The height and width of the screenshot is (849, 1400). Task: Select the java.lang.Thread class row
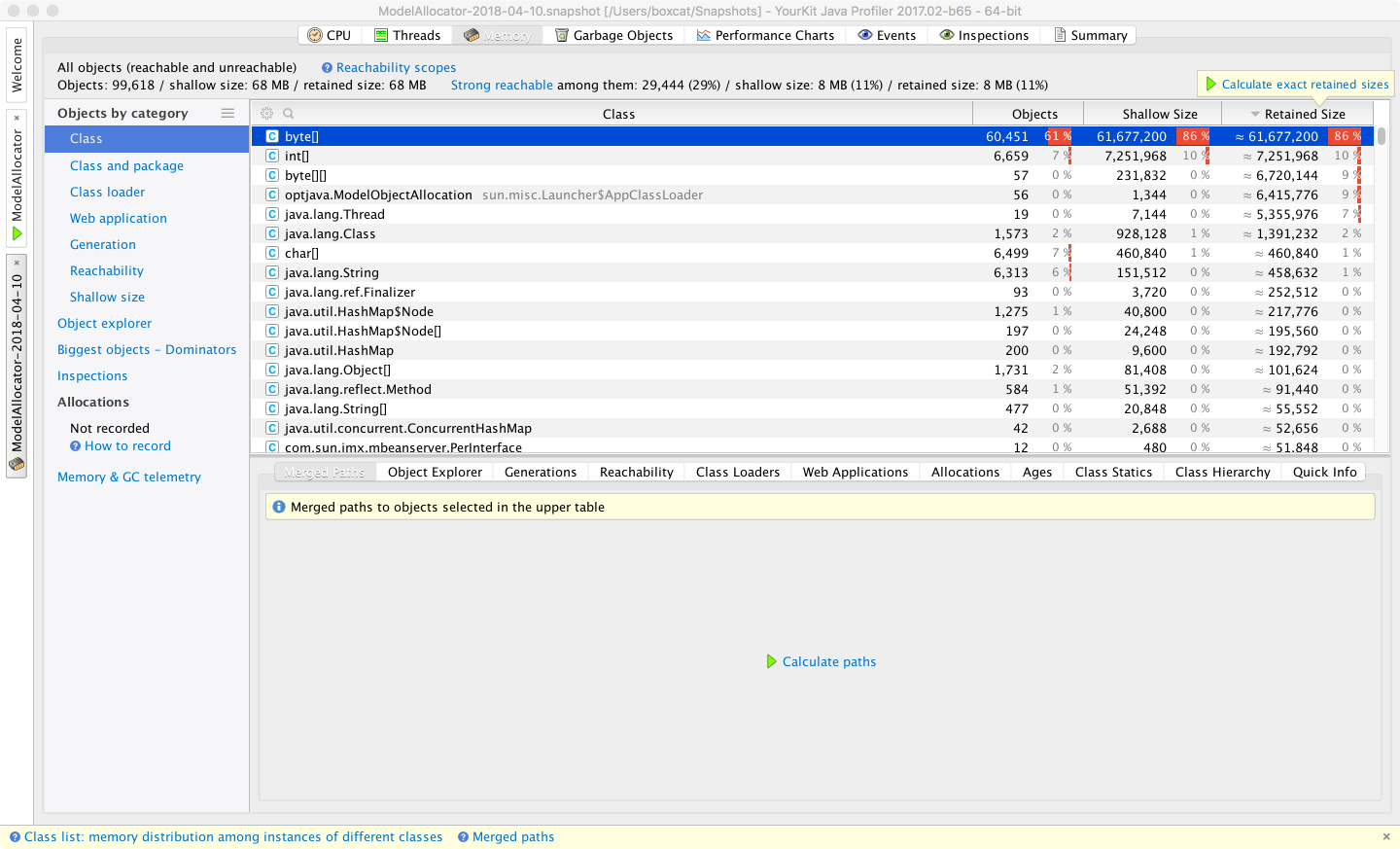click(x=334, y=214)
